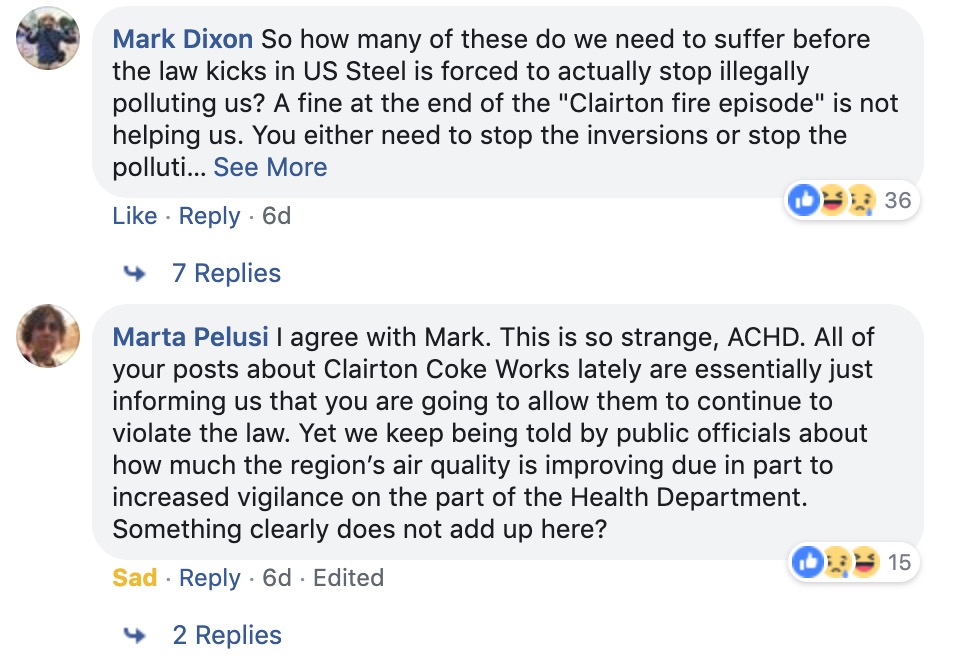Open Mark Dixon's profile
Image resolution: width=958 pixels, height=660 pixels.
182,39
